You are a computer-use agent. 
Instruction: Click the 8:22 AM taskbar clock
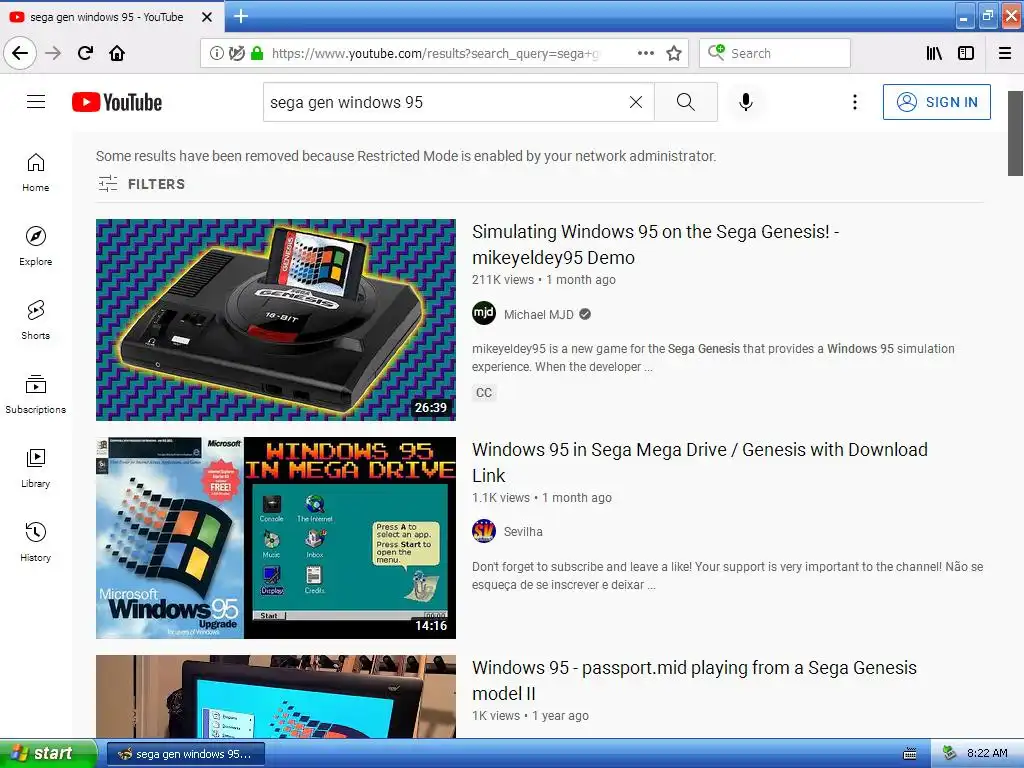tap(987, 754)
